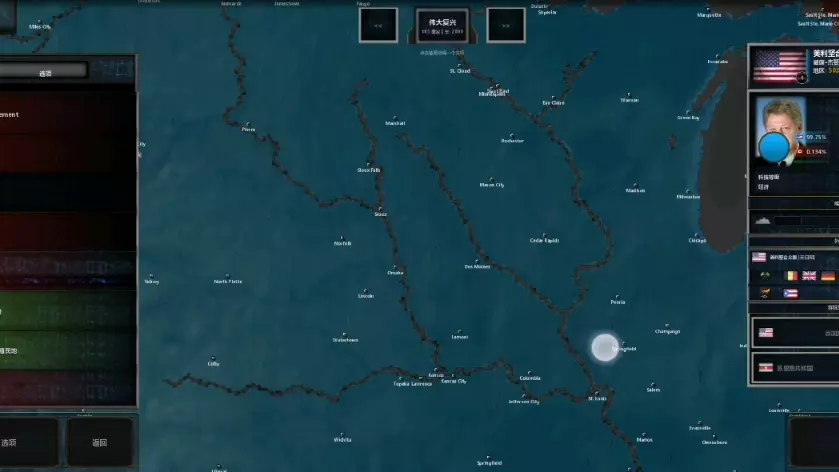Click the mountain terrain icon
The height and width of the screenshot is (472, 839).
pyautogui.click(x=762, y=220)
